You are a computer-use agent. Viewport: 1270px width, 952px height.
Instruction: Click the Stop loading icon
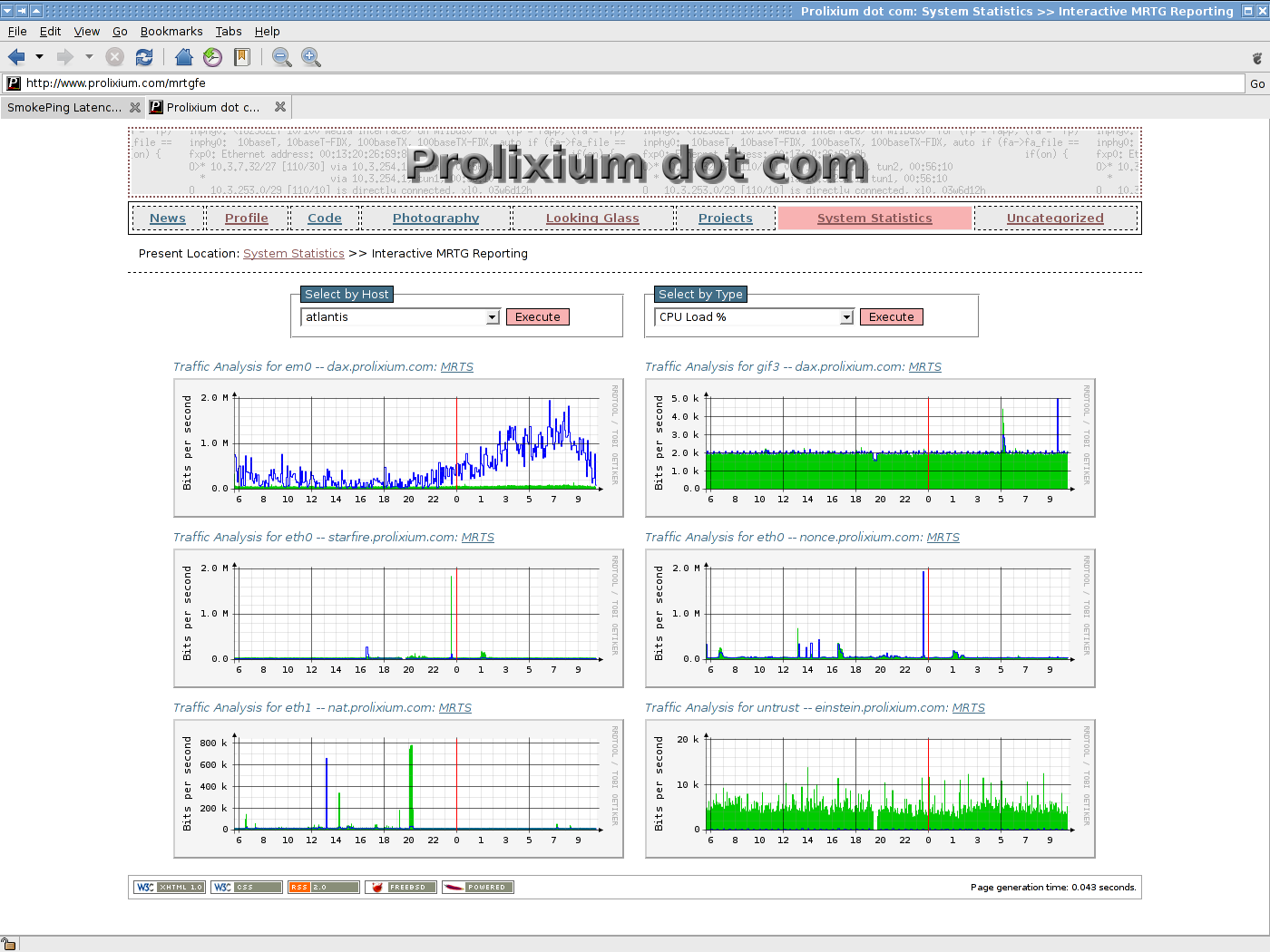(114, 57)
